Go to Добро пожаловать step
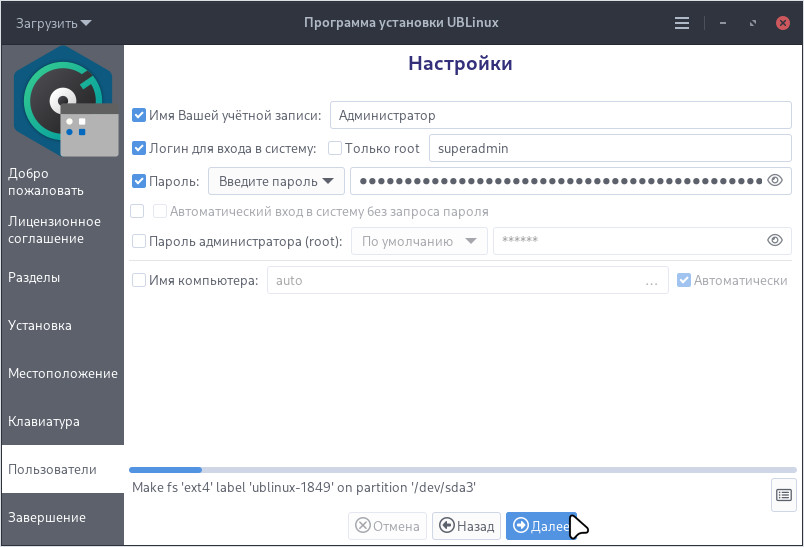Viewport: 804px width, 547px height. click(x=62, y=181)
